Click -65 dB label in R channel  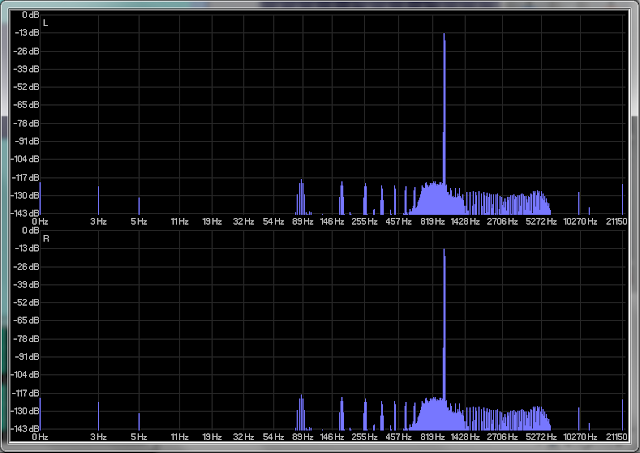27,321
